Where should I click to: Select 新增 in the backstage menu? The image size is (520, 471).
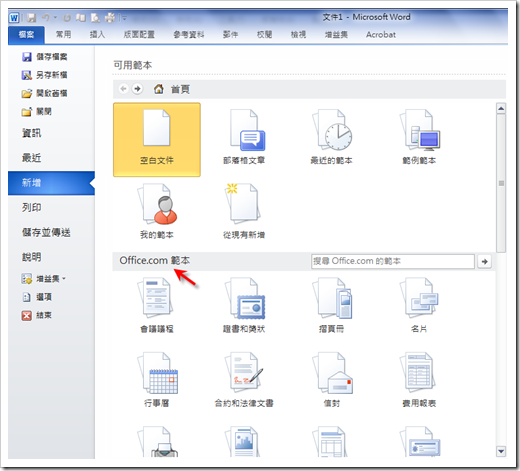(52, 183)
